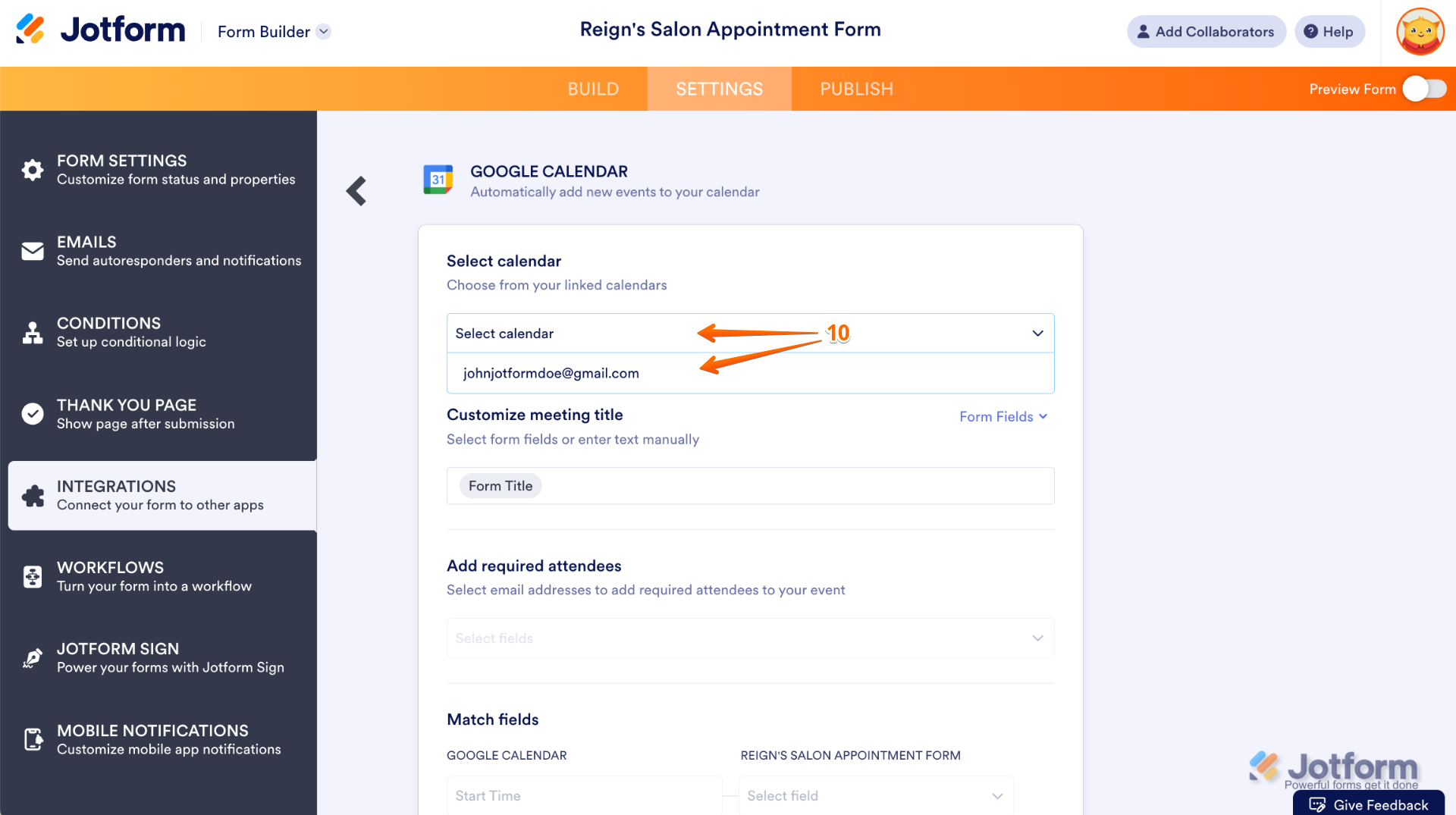Viewport: 1456px width, 815px height.
Task: Open the Form Fields dropdown
Action: 1003,416
